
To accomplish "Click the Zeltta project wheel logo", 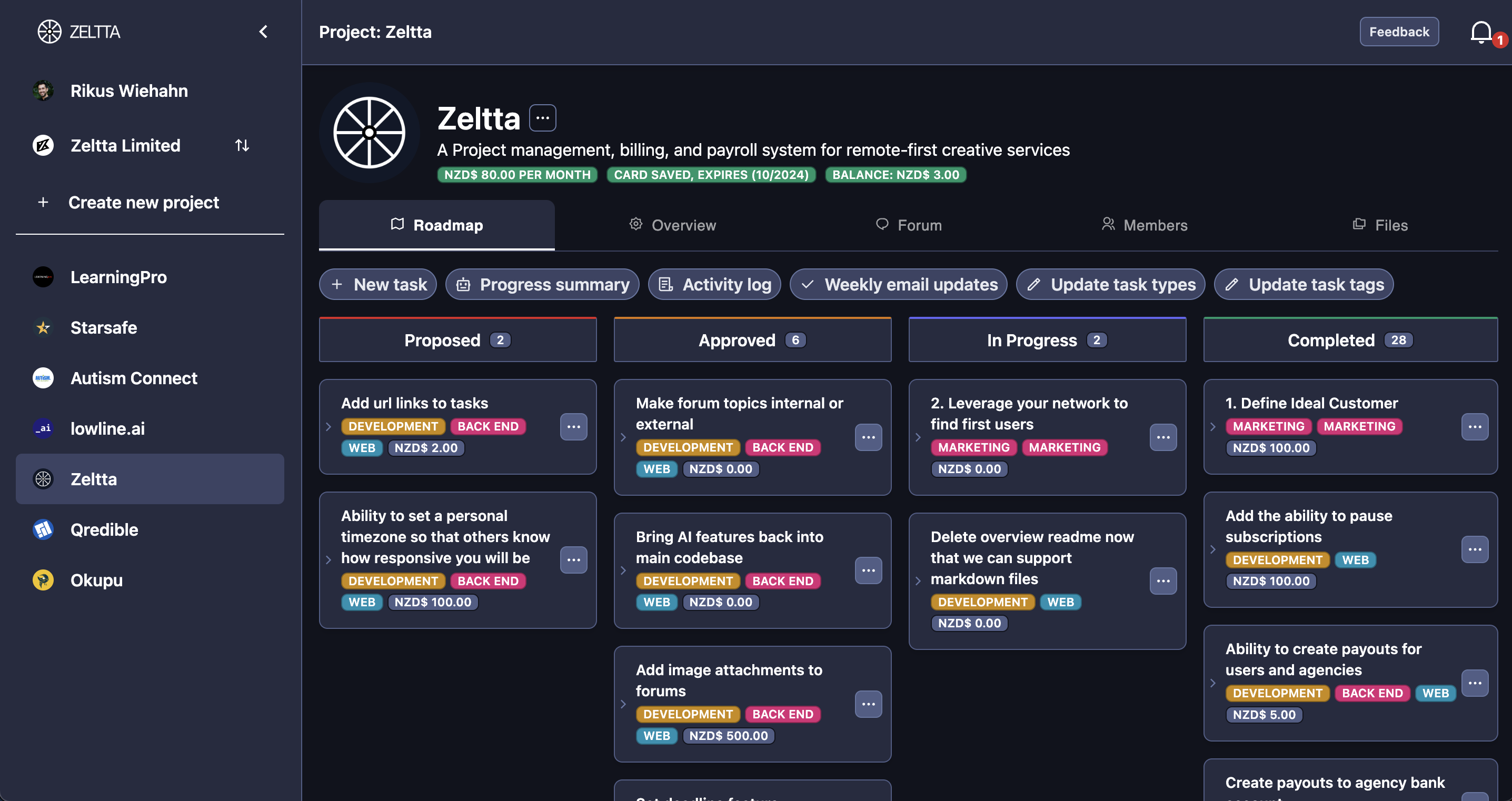I will coord(369,133).
